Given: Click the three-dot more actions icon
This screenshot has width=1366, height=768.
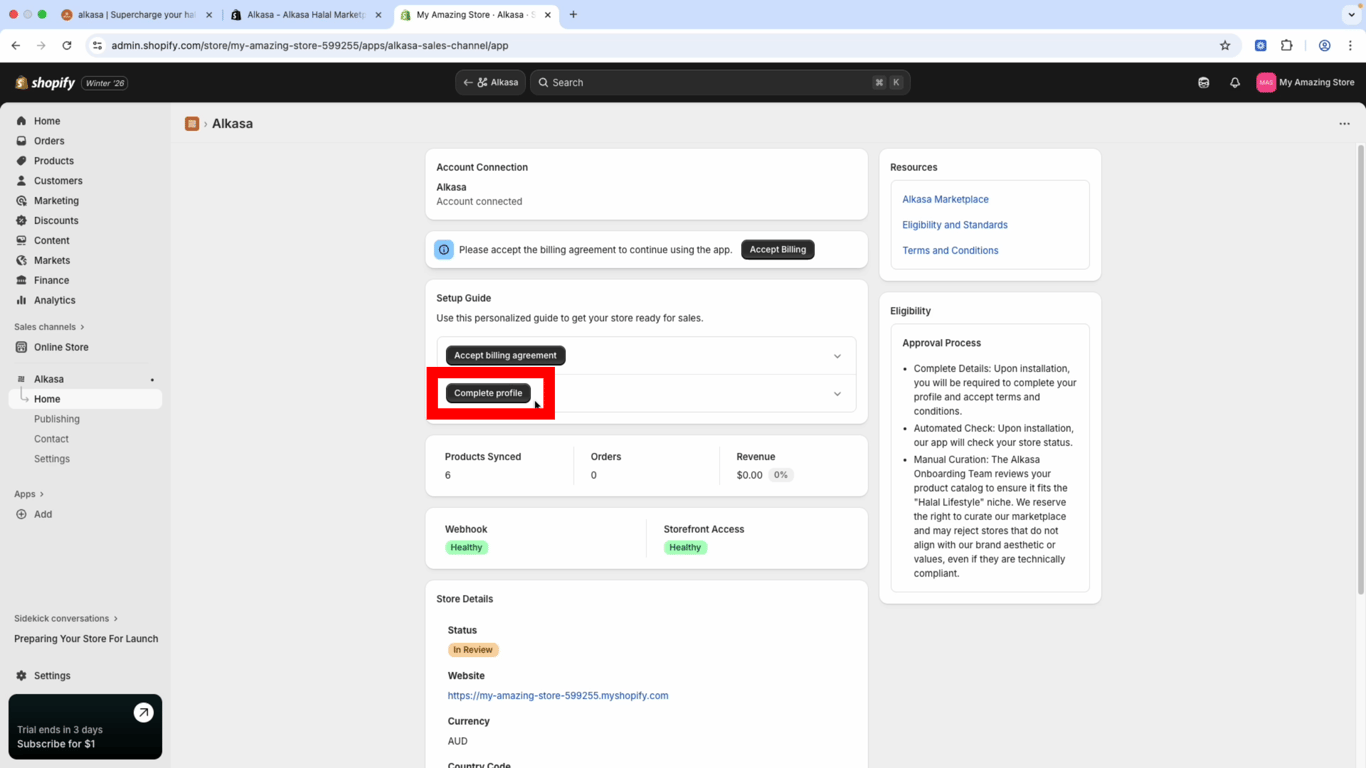Looking at the screenshot, I should 1344,124.
